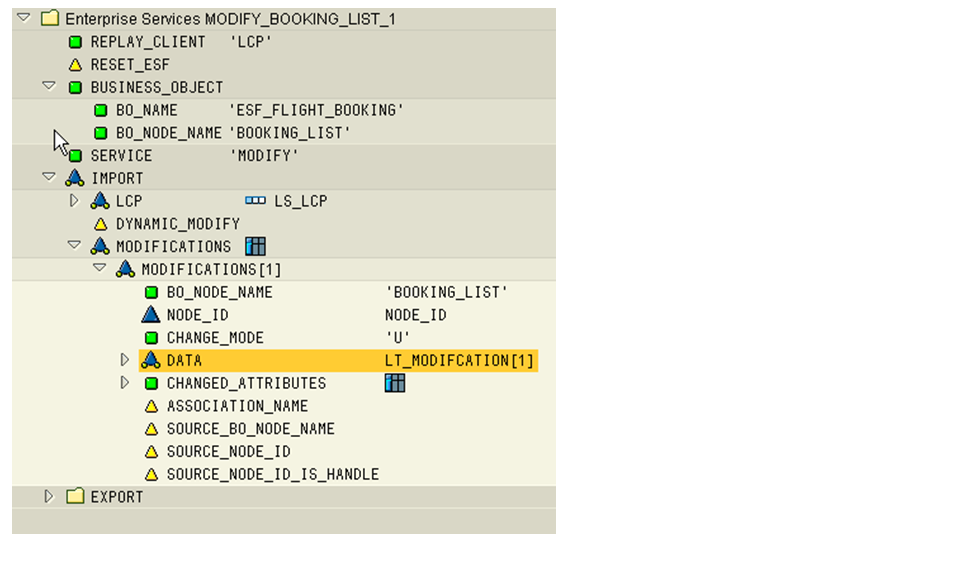Image resolution: width=960 pixels, height=567 pixels.
Task: Select the SERVICE parameter row
Action: (121, 156)
